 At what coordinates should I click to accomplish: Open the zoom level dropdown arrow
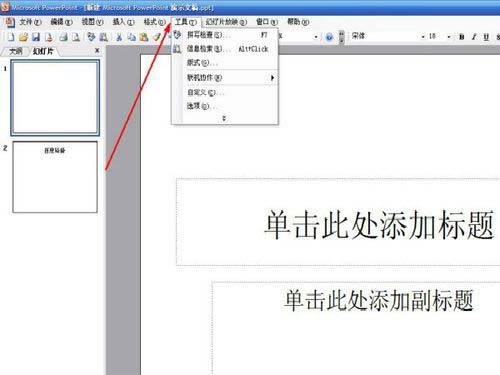[316, 37]
